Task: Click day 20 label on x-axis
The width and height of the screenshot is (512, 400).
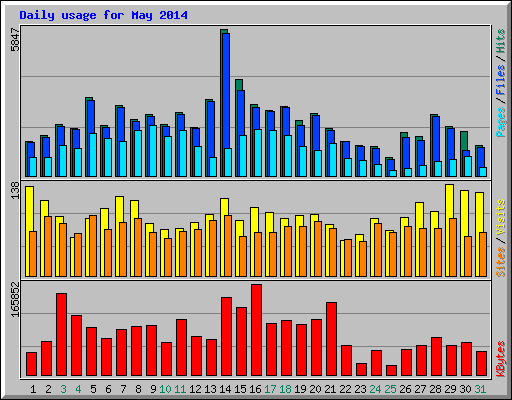Action: point(315,389)
